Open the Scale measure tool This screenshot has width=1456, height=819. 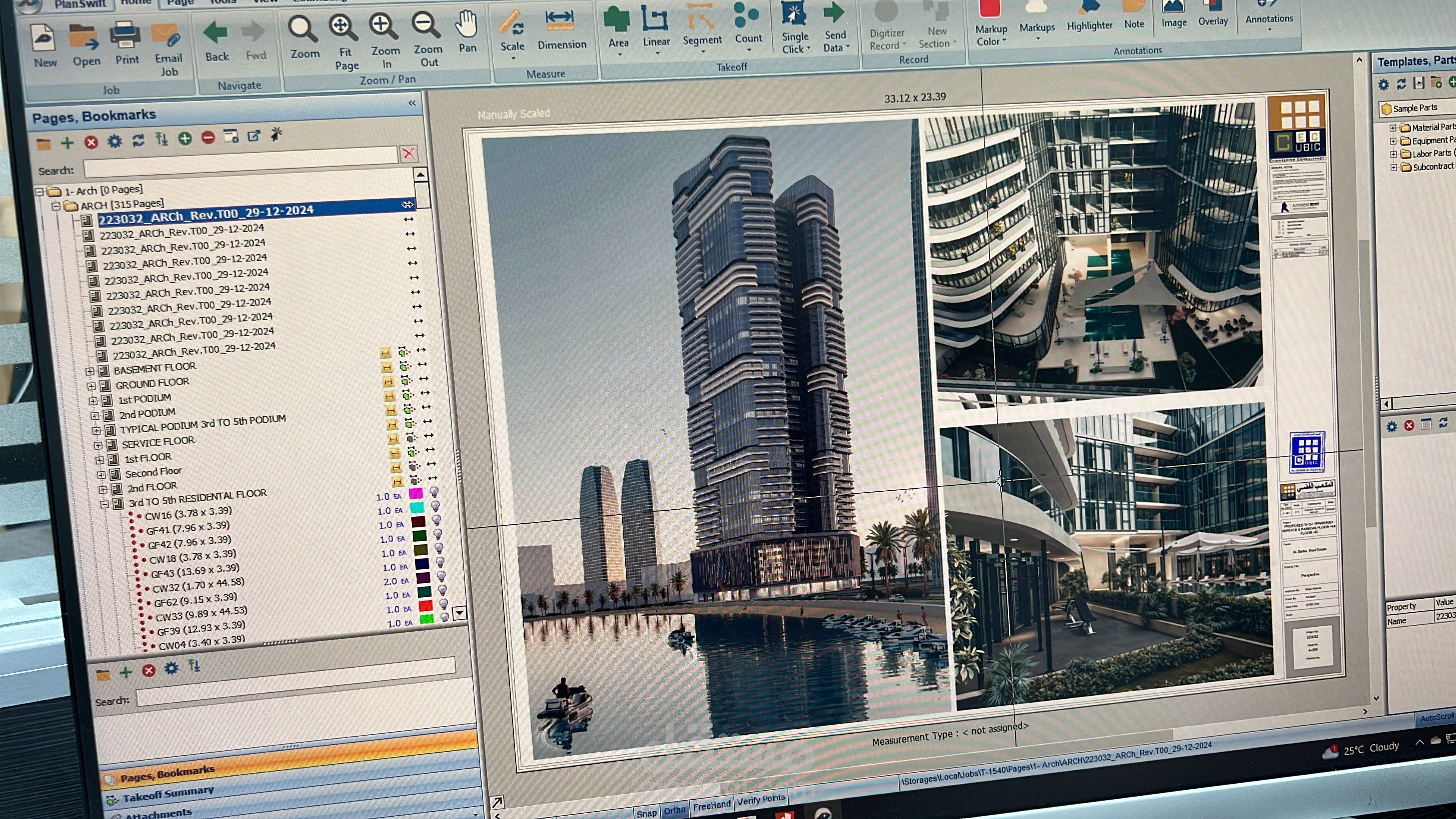pyautogui.click(x=512, y=34)
